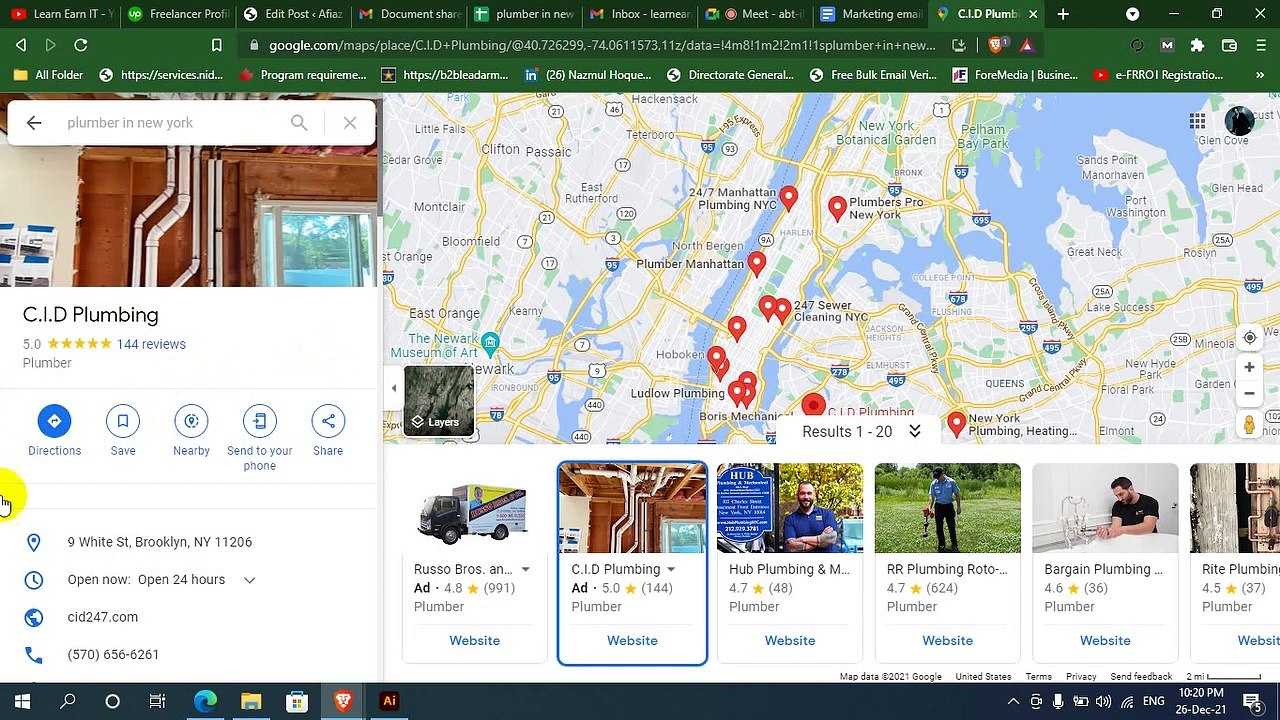The image size is (1280, 720).
Task: Switch to the Learn Earn IT YouTube tab
Action: click(63, 14)
